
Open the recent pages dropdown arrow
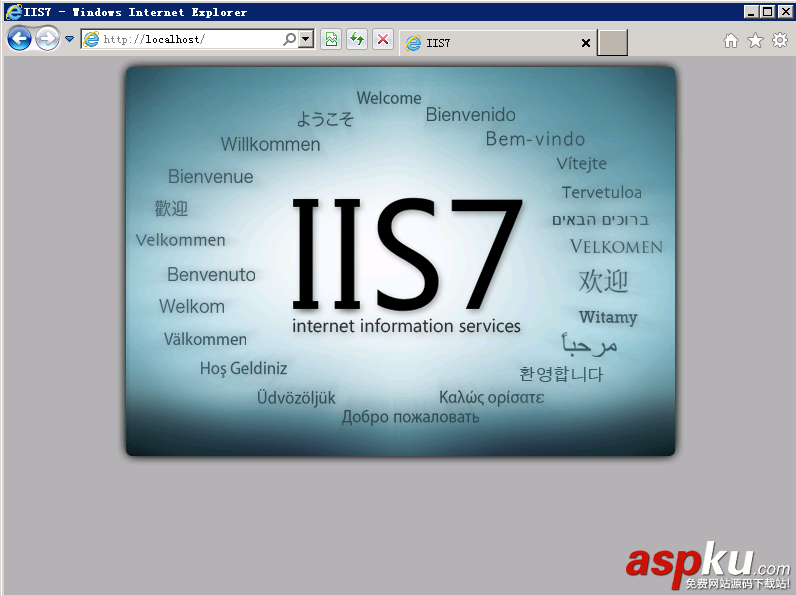coord(70,39)
